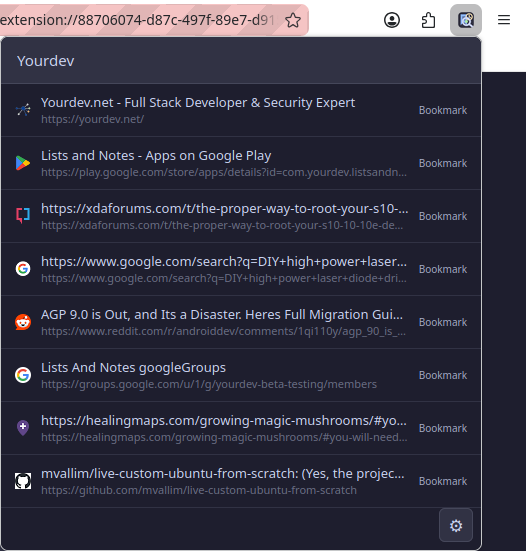Click Bookmark label on the Yourdev.net row
Screen dimensions: 526x551
pyautogui.click(x=443, y=110)
